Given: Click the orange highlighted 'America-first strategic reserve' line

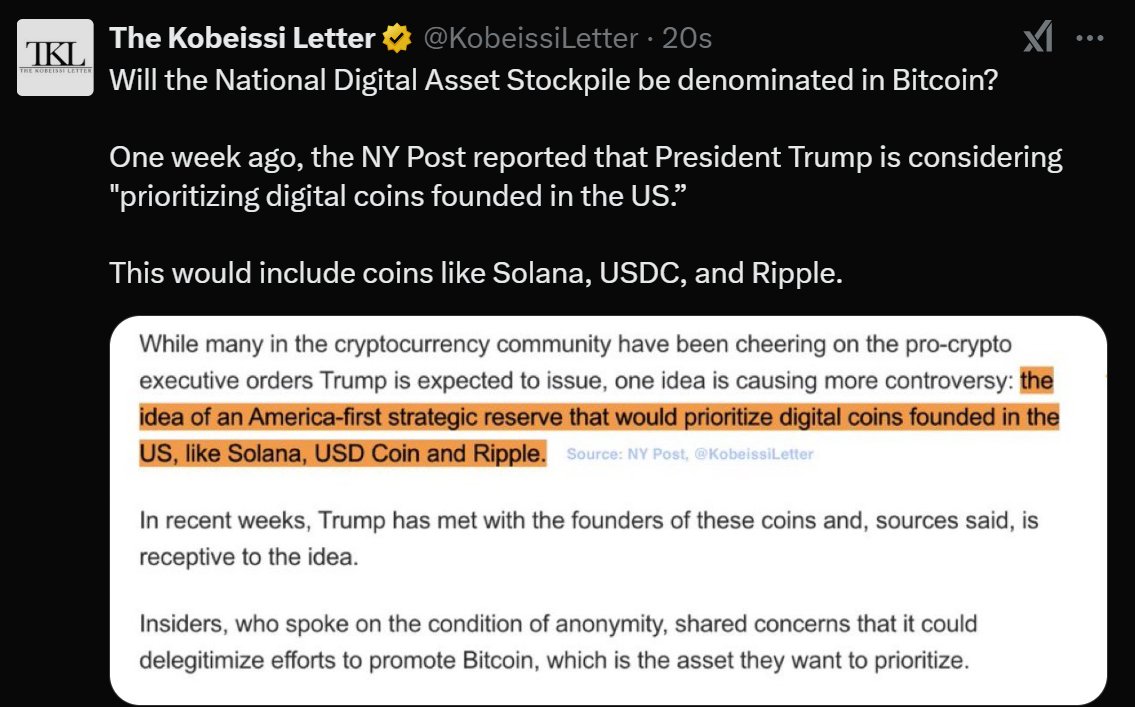Looking at the screenshot, I should point(599,418).
